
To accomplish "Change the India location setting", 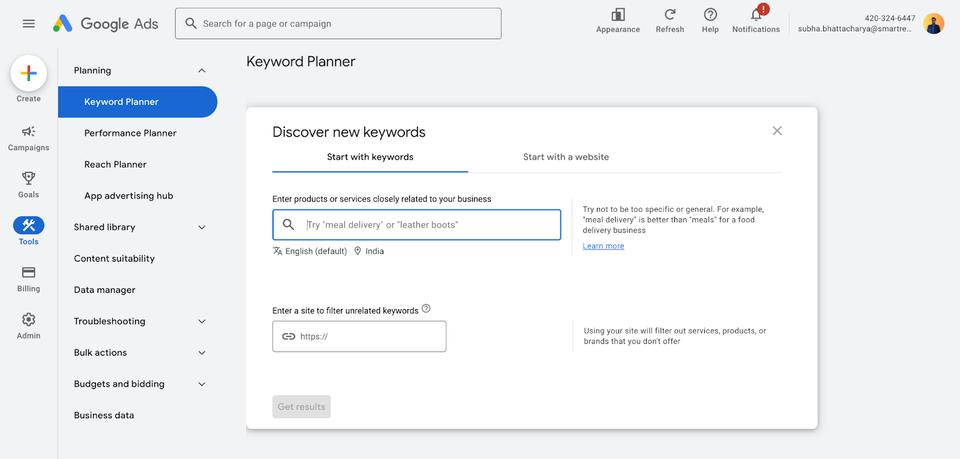I will 375,252.
